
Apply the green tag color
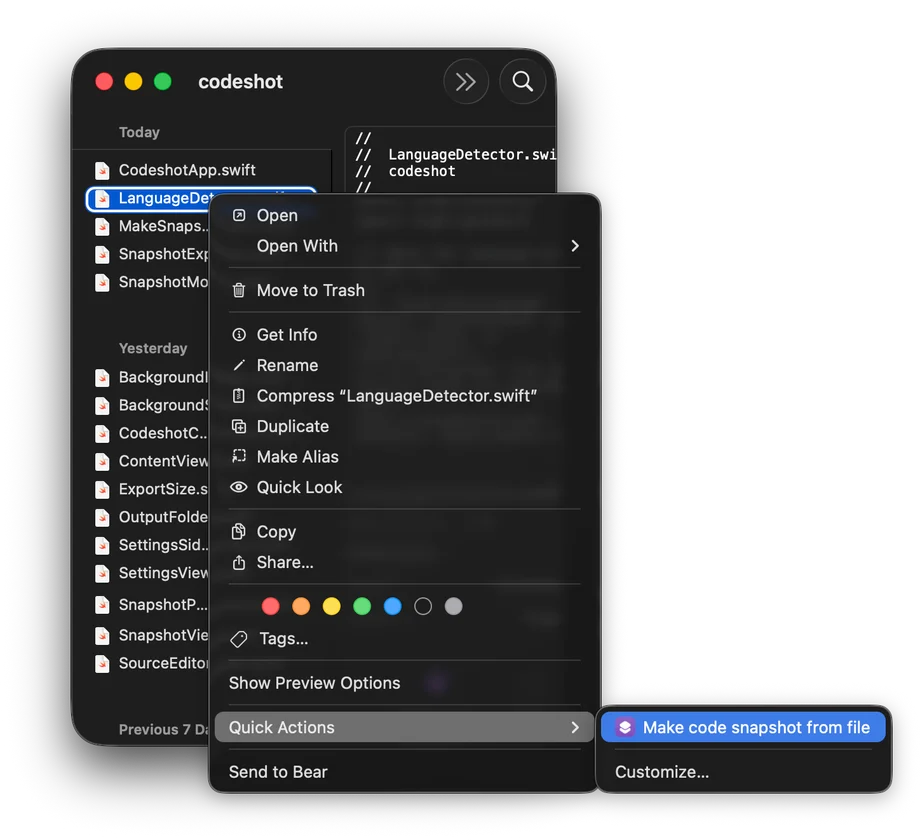(x=362, y=606)
